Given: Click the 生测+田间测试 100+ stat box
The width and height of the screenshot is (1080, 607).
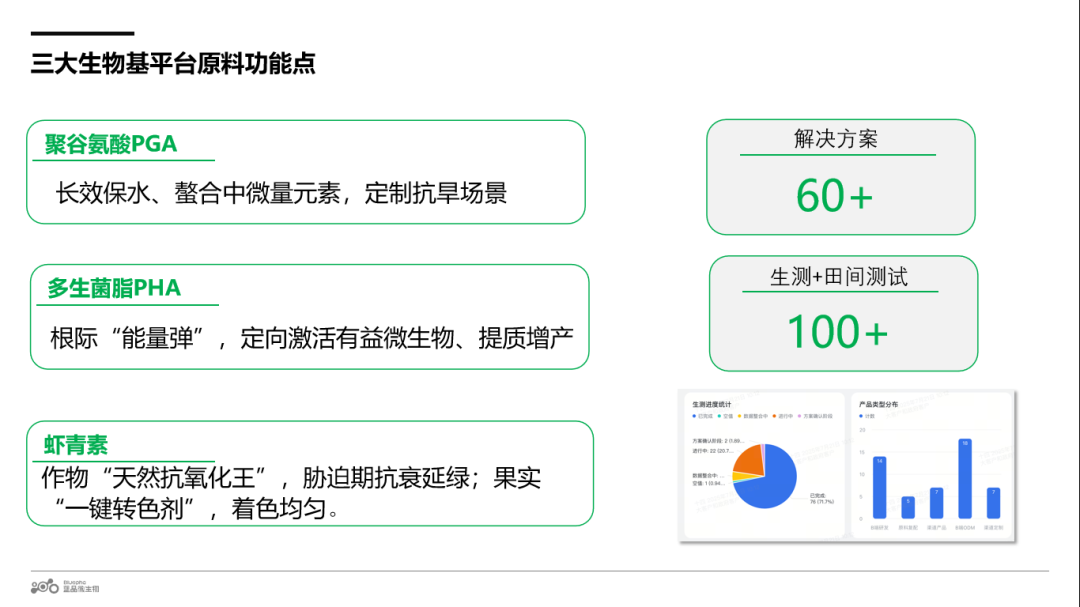Looking at the screenshot, I should tap(840, 313).
